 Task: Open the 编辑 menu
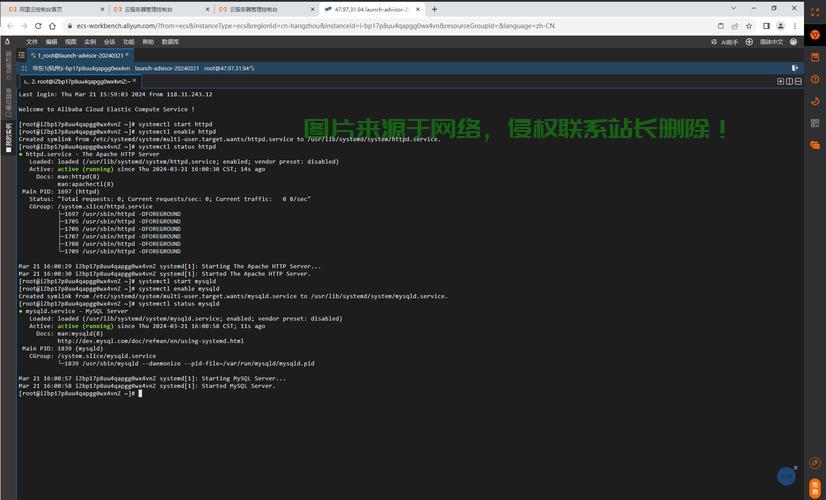pyautogui.click(x=51, y=42)
